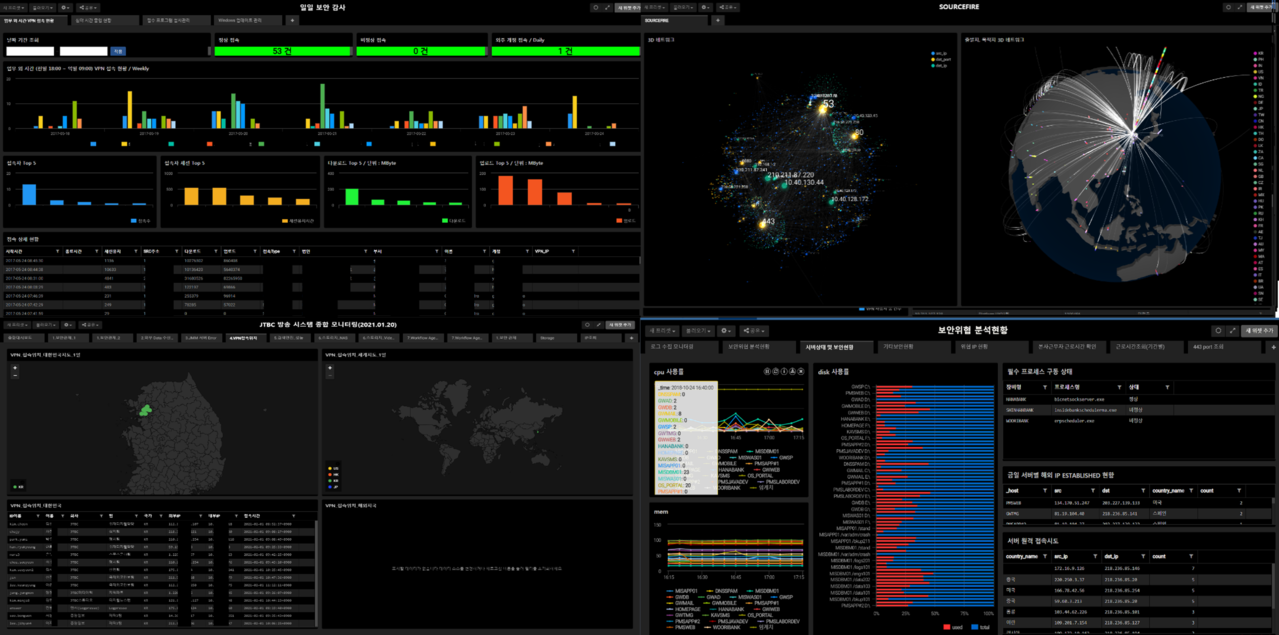The image size is (1279, 635).
Task: Add a new tab in the 보안위협 분석현황 tab bar
Action: 1273,346
